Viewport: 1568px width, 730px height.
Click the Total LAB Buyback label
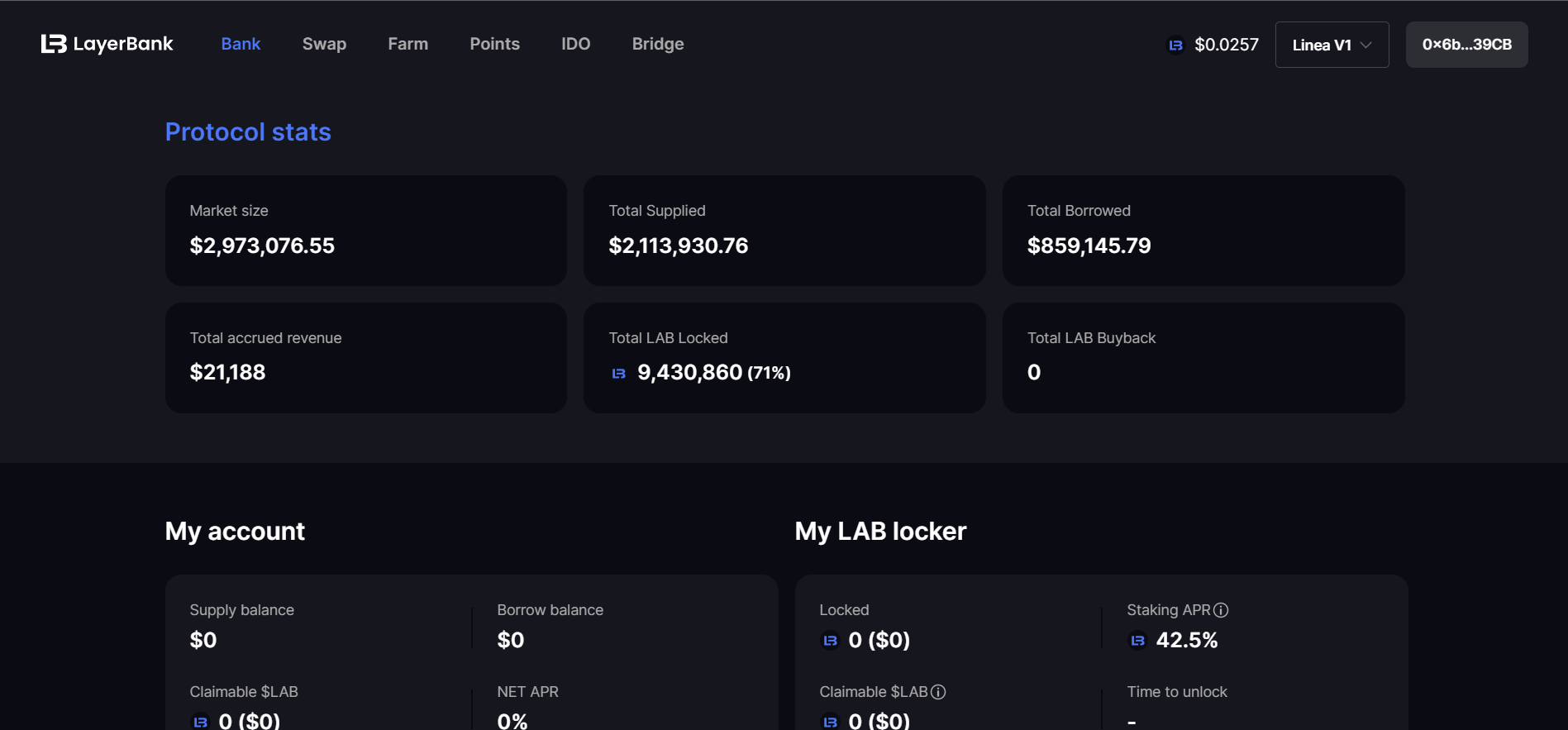point(1091,338)
